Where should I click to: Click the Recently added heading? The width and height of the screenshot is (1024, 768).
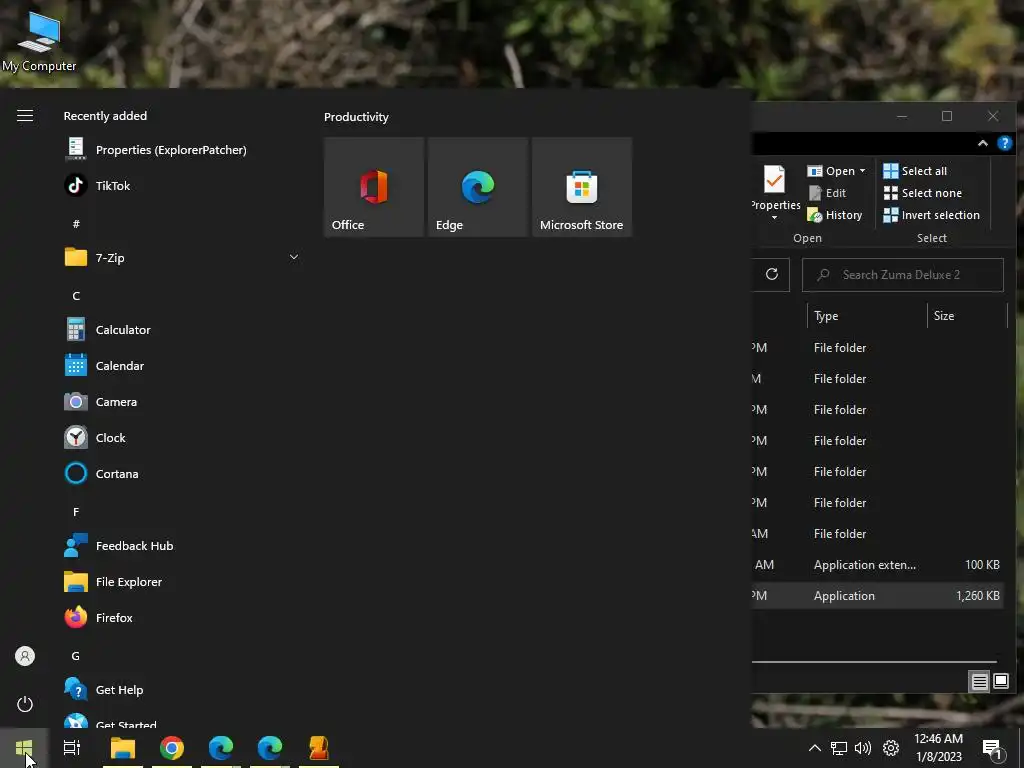point(105,116)
